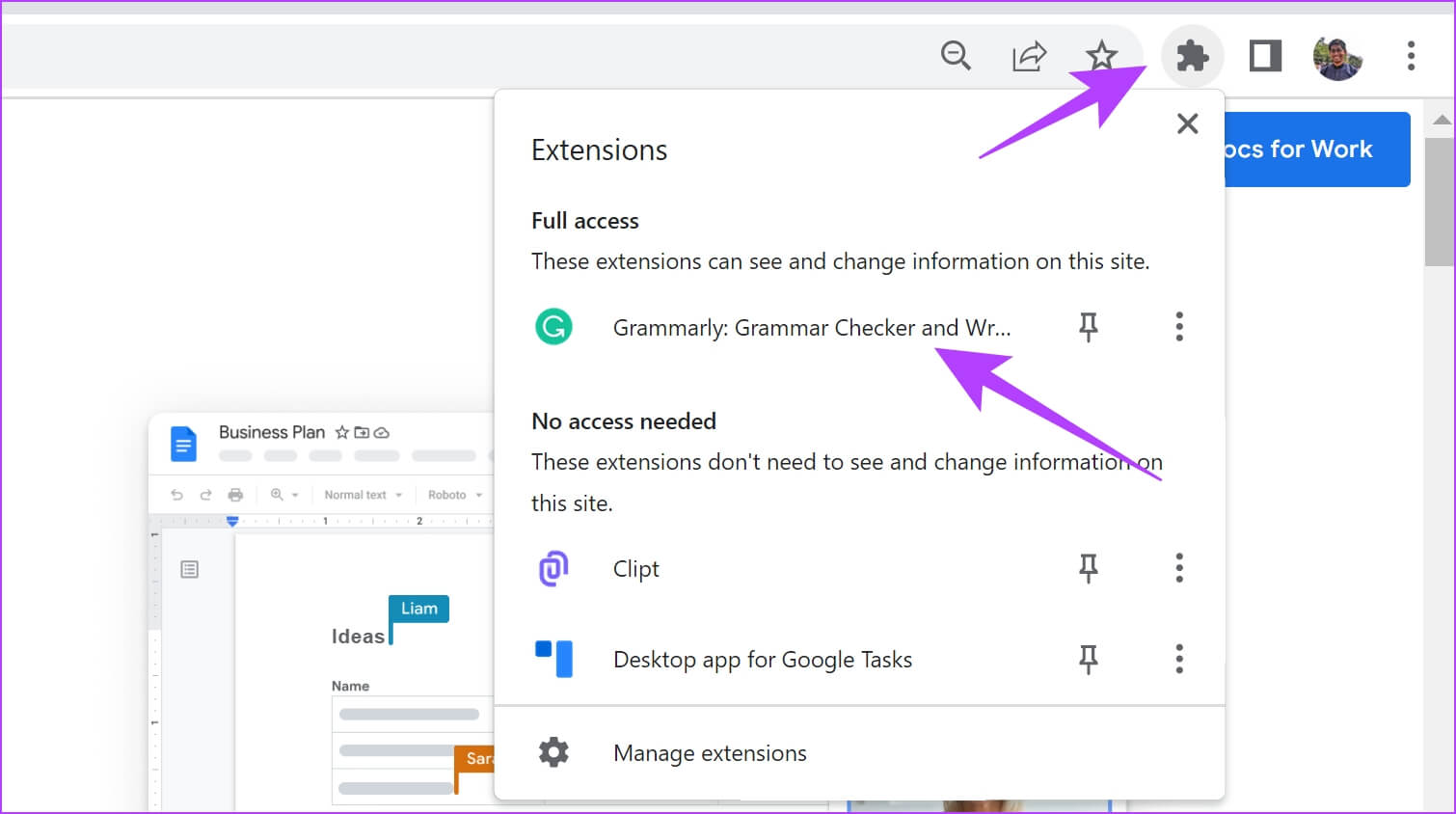1456x814 pixels.
Task: Open the Roboto font dropdown
Action: (x=455, y=495)
